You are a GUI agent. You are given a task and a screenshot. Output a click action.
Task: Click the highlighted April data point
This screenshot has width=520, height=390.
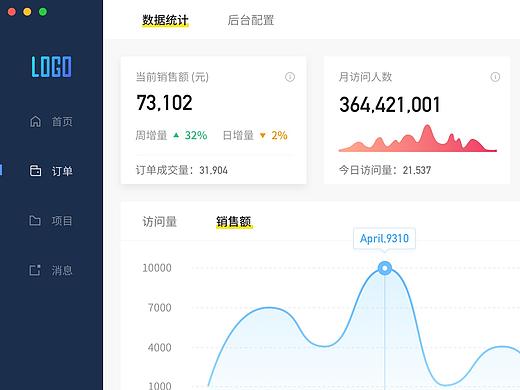(385, 268)
